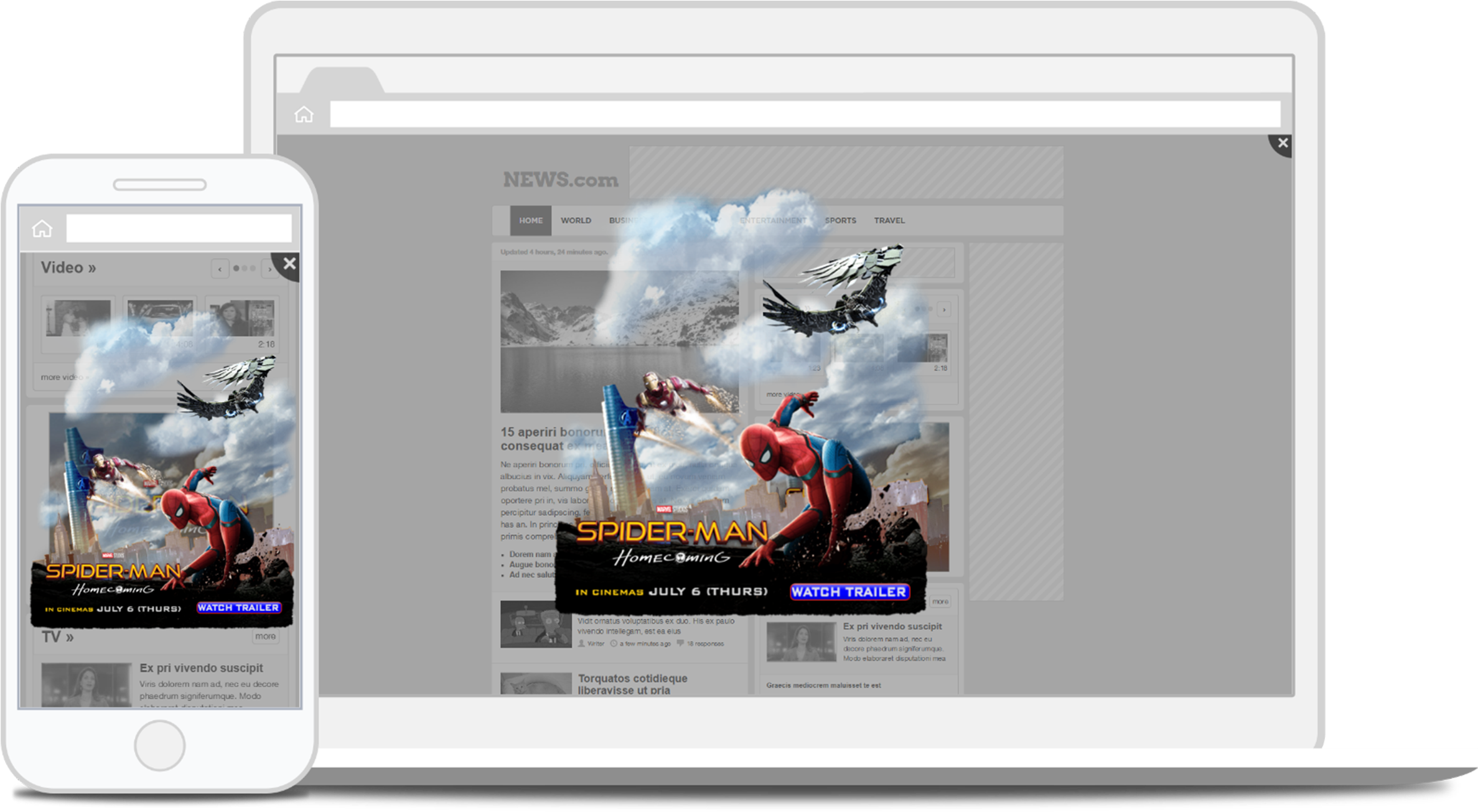Click WATCH TRAILER in the laptop ad
This screenshot has width=1478, height=812.
point(849,592)
